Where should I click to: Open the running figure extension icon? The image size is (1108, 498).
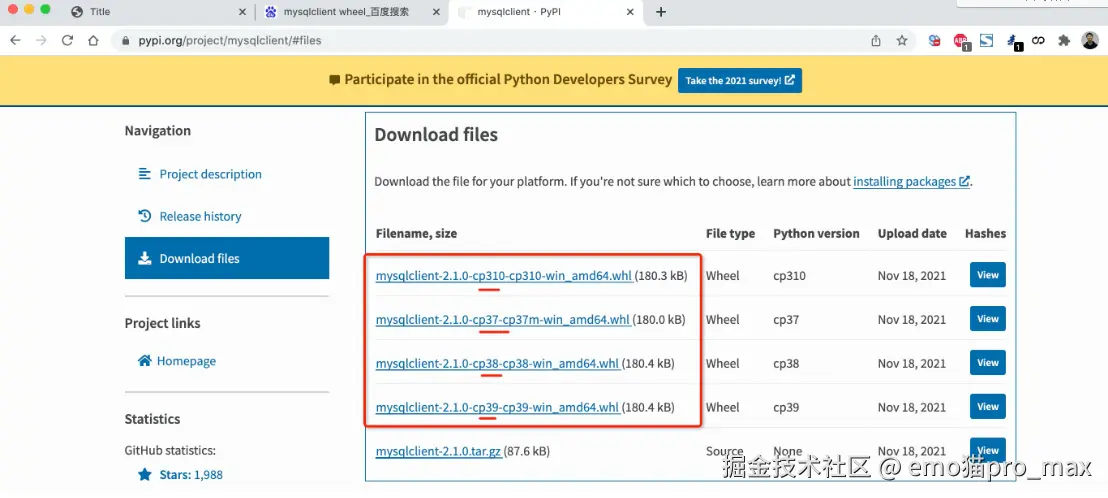tap(1013, 42)
